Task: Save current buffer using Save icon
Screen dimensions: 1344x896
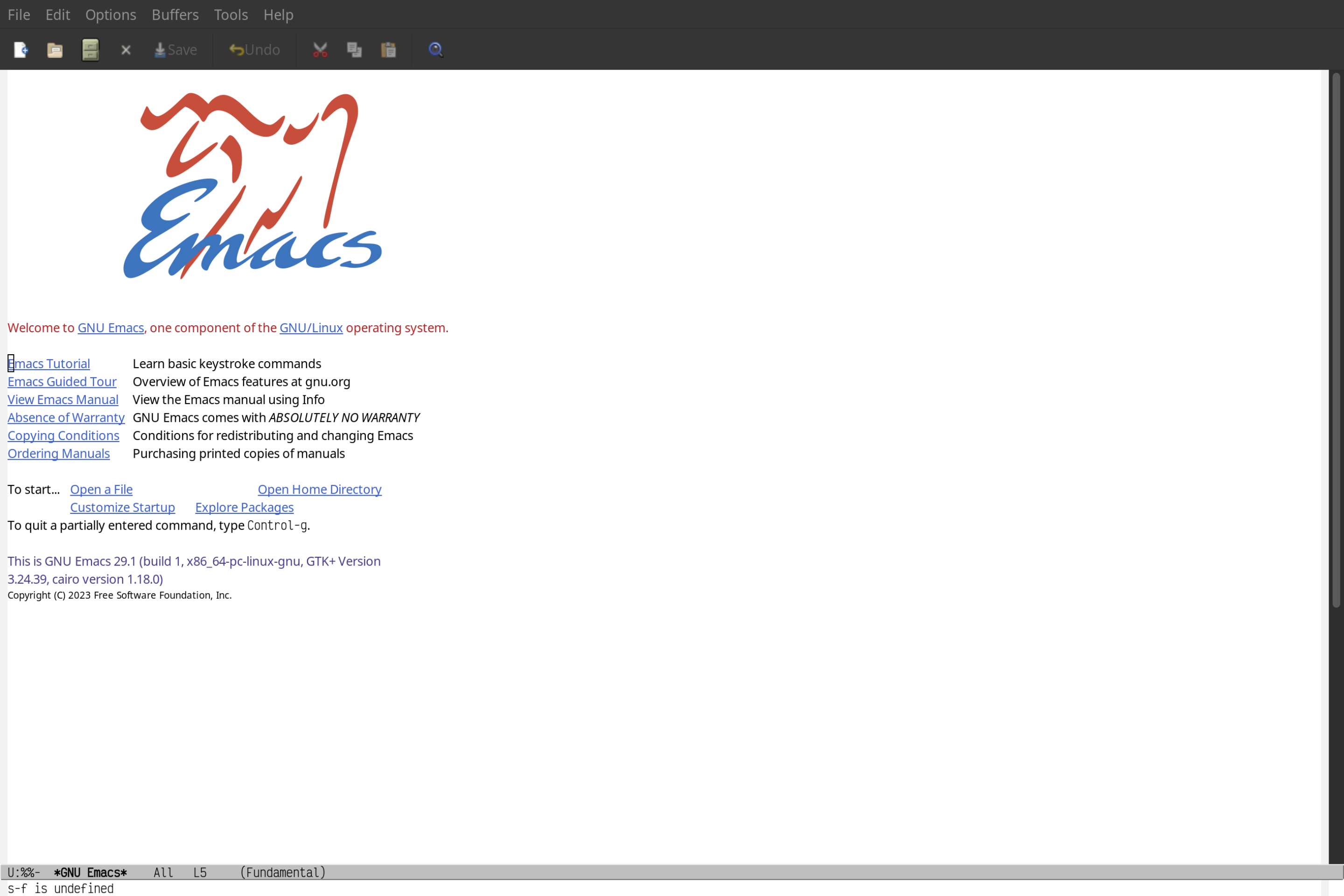Action: (x=175, y=49)
